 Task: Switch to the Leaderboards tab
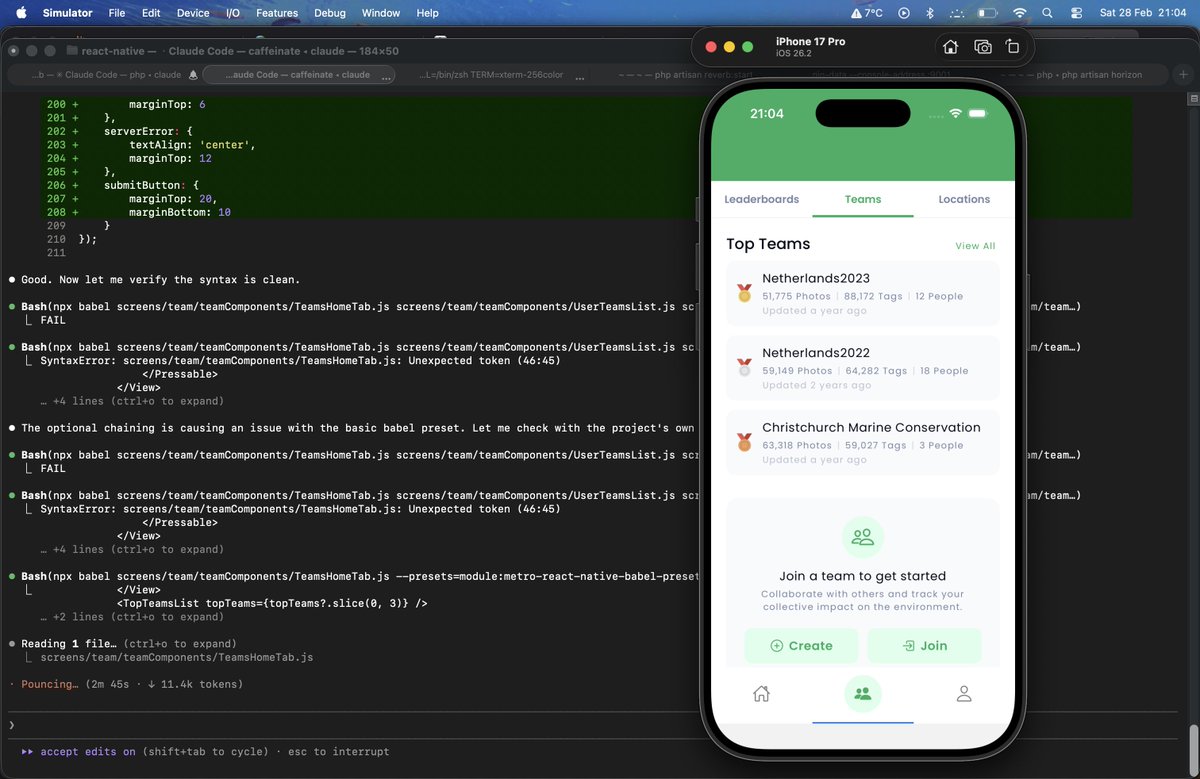762,199
